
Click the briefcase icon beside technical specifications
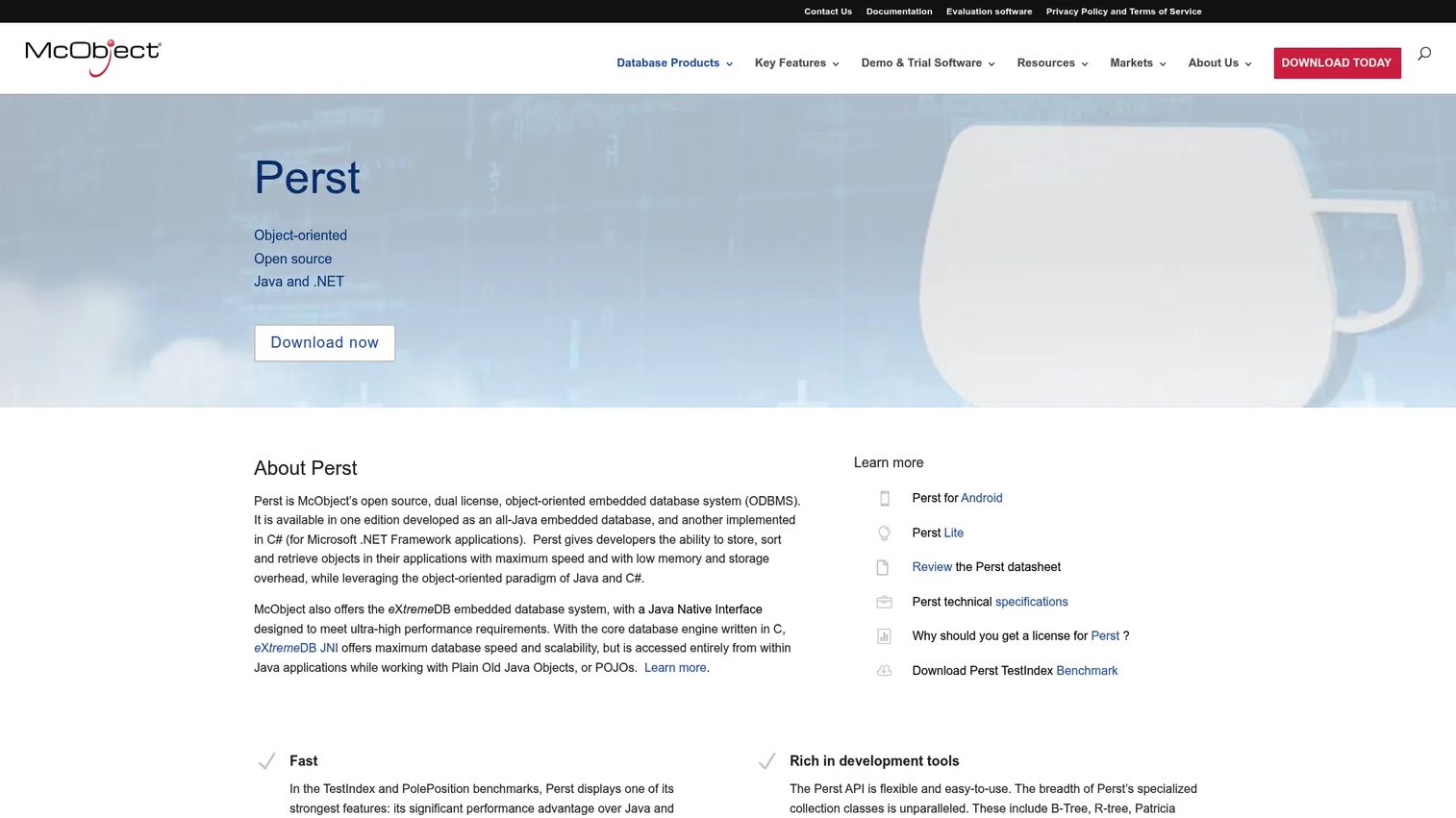(884, 602)
